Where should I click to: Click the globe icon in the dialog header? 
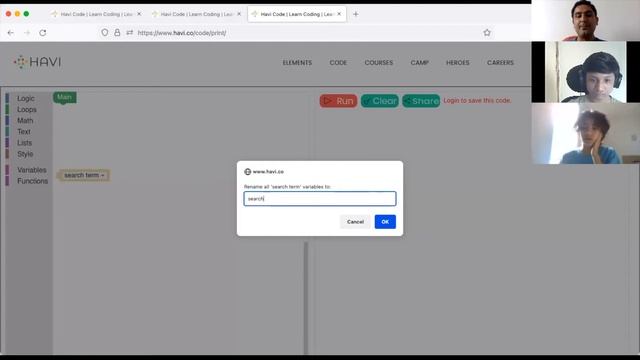point(247,172)
